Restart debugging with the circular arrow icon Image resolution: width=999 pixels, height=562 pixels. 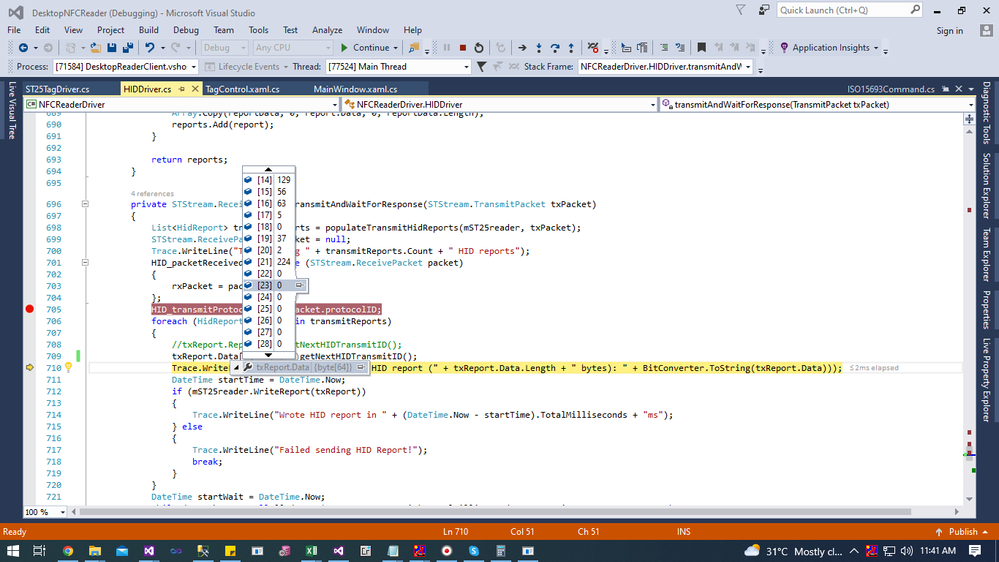(x=479, y=48)
